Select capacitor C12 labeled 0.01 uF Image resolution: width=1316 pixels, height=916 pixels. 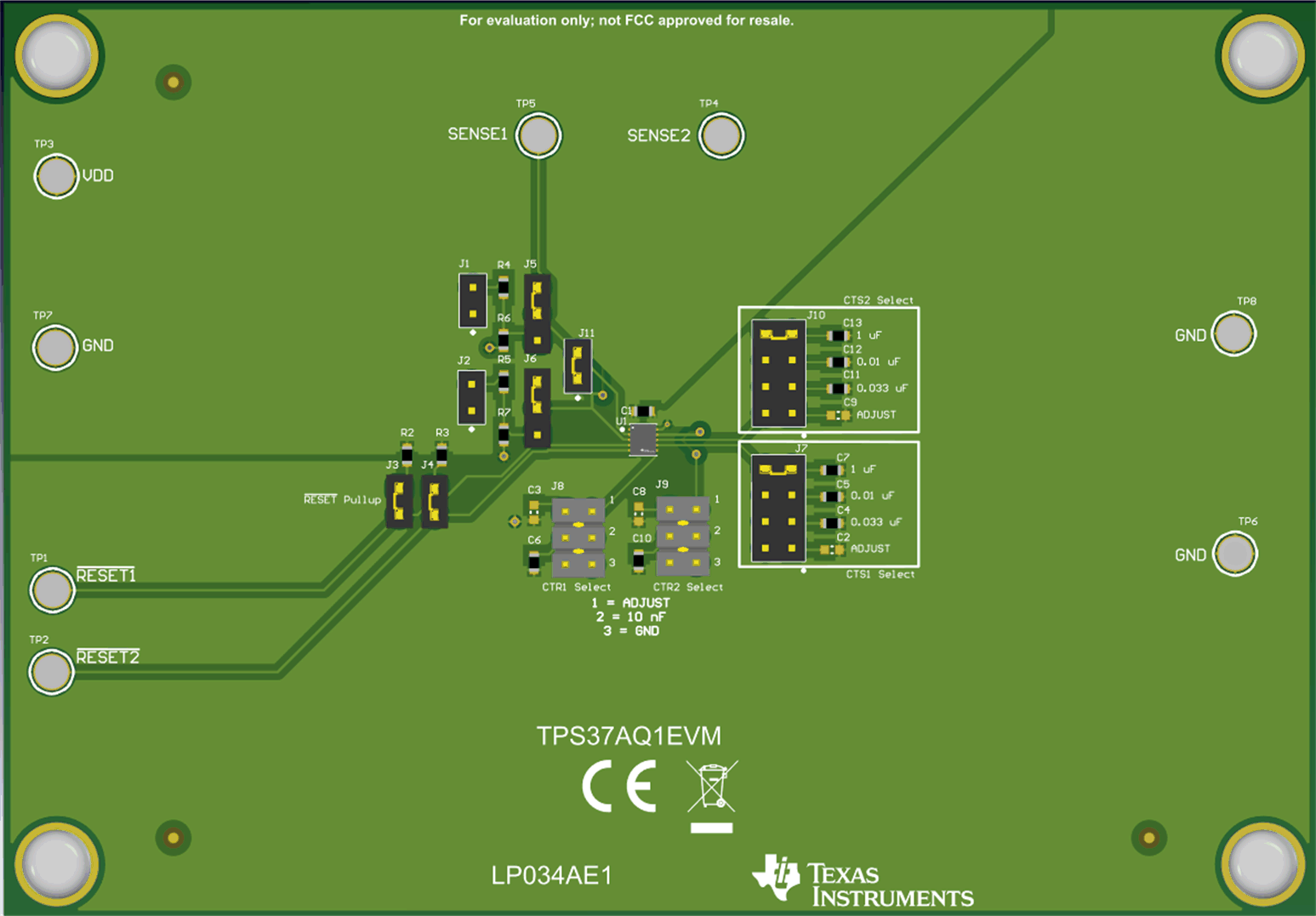(839, 362)
